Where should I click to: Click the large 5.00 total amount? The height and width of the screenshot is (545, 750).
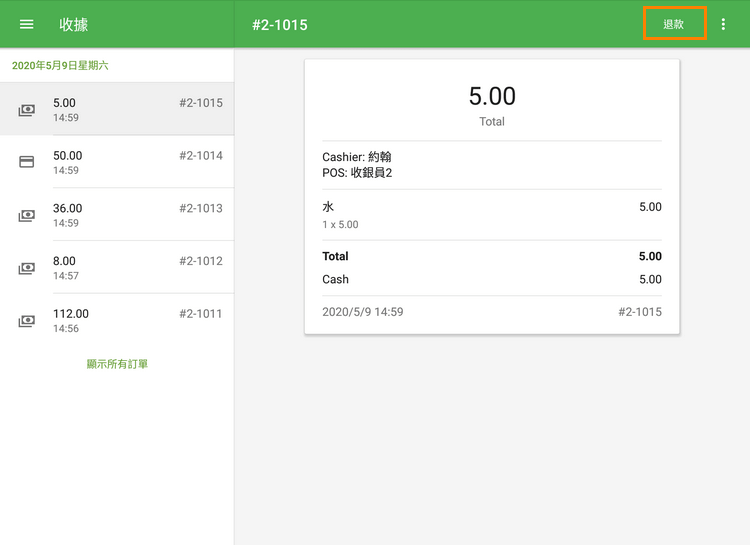click(x=492, y=96)
